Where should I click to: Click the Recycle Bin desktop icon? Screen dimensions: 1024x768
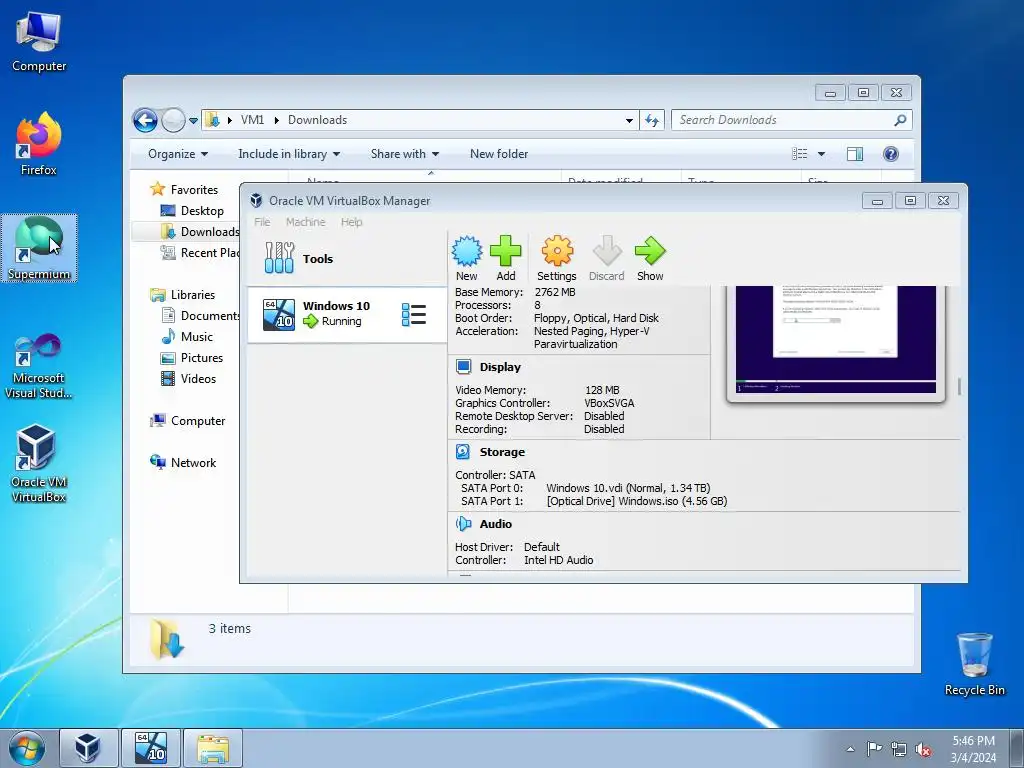974,665
